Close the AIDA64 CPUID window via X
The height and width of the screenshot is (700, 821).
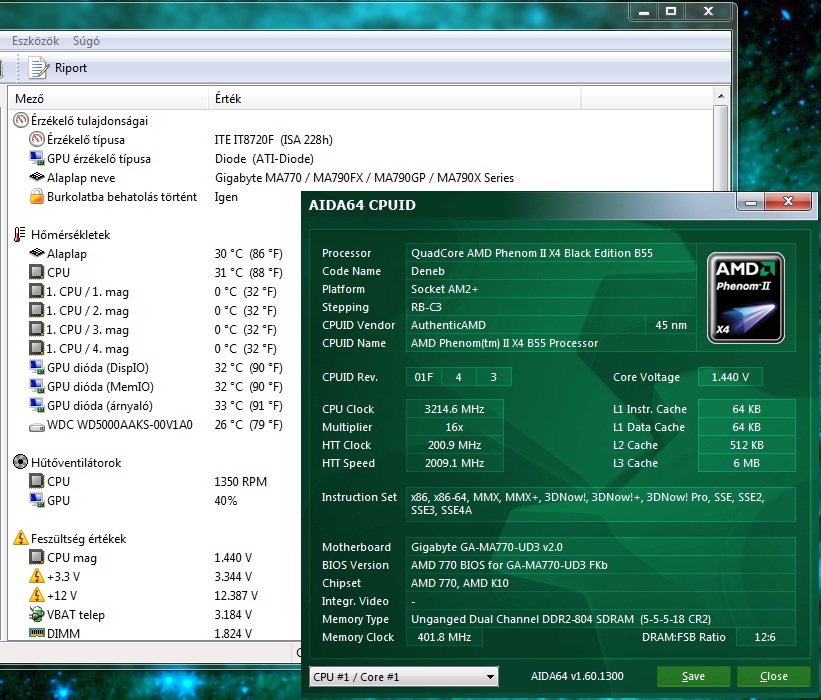(788, 201)
